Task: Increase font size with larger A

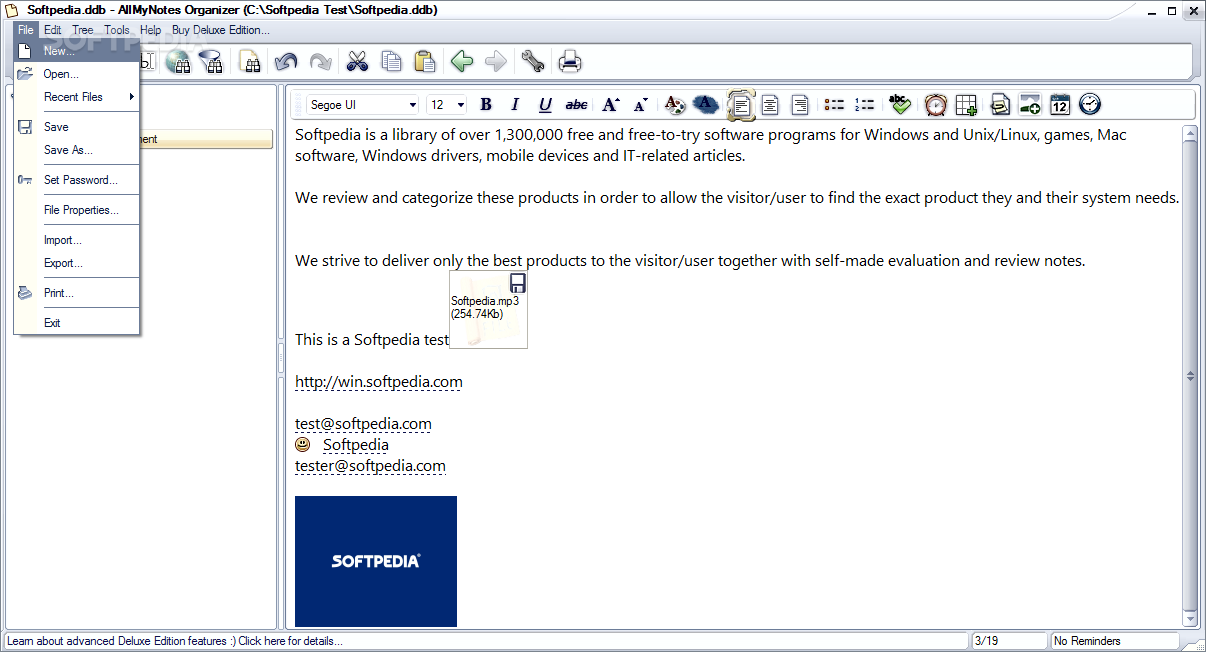Action: [x=610, y=104]
